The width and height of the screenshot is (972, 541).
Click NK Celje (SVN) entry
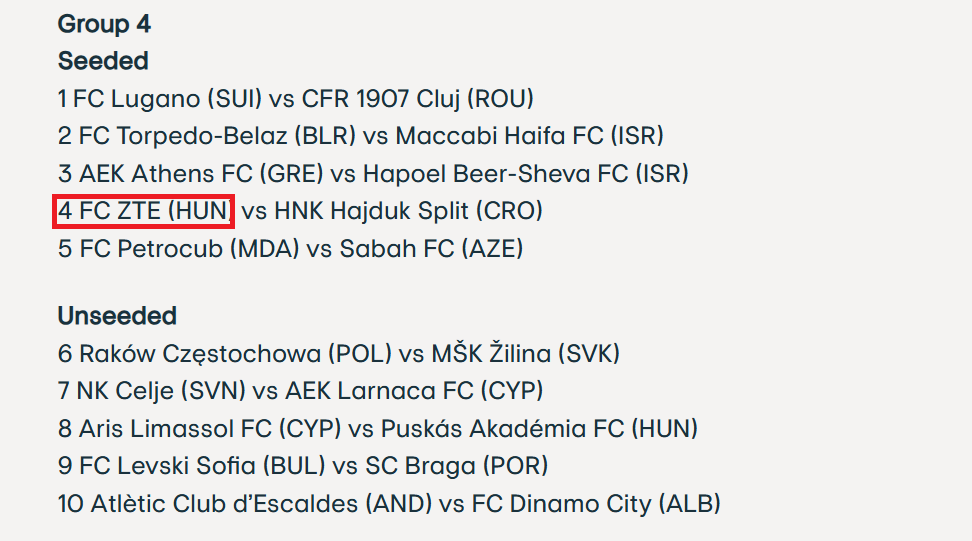[161, 391]
